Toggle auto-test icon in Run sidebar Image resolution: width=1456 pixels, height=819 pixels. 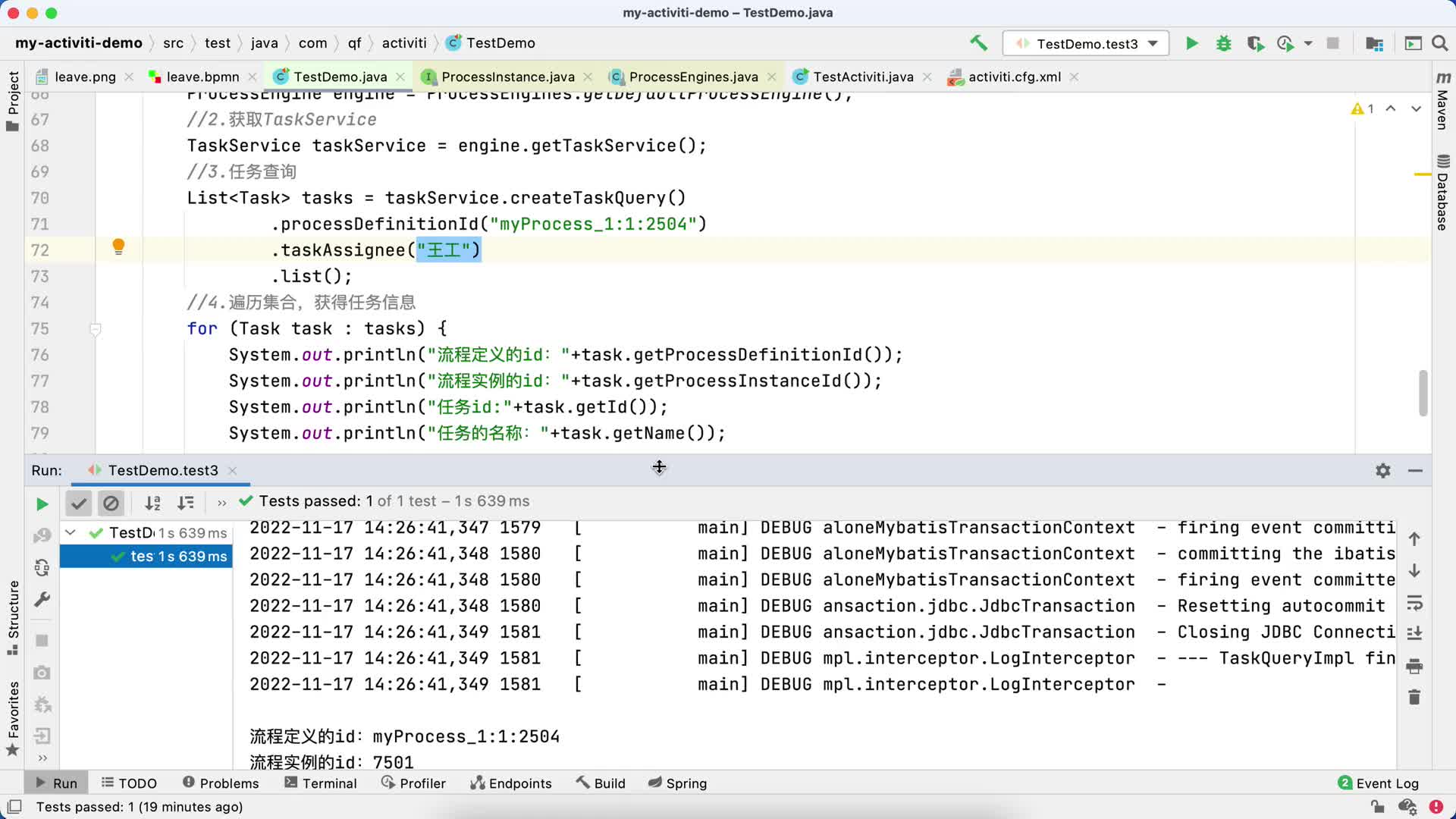[x=42, y=567]
